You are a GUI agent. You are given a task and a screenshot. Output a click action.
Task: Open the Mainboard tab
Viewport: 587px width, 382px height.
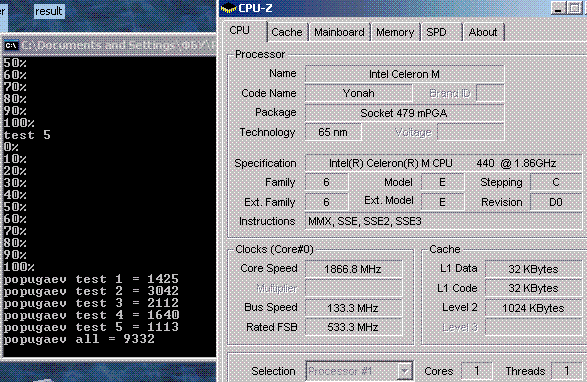(x=339, y=32)
